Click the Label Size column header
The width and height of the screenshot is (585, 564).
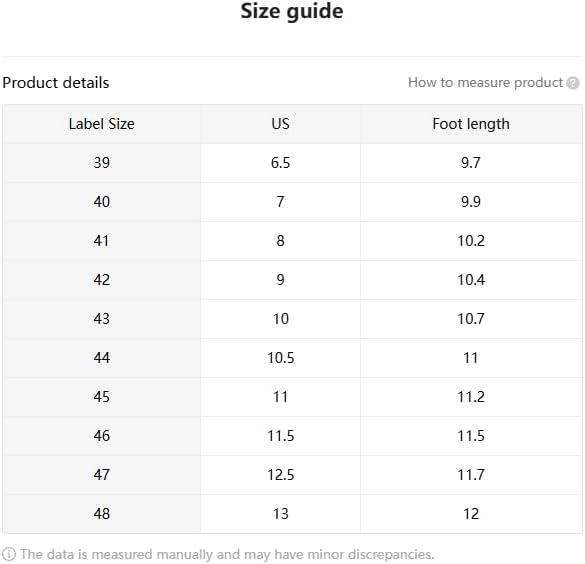click(101, 124)
